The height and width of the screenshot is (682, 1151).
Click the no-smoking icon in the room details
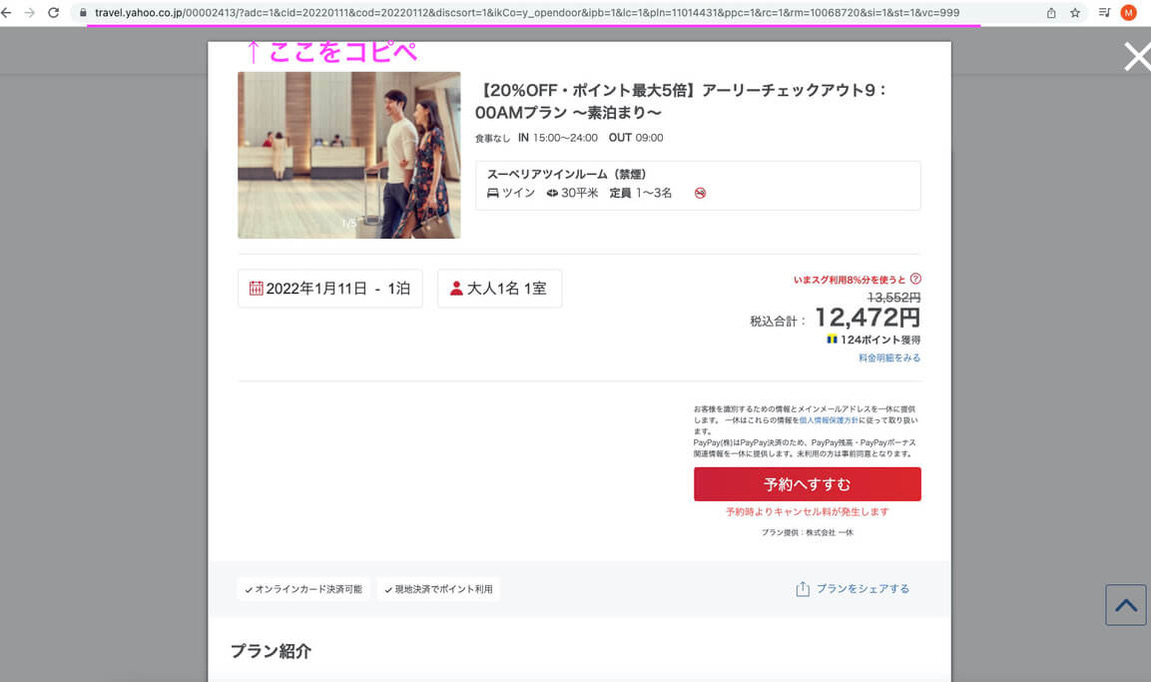[699, 193]
